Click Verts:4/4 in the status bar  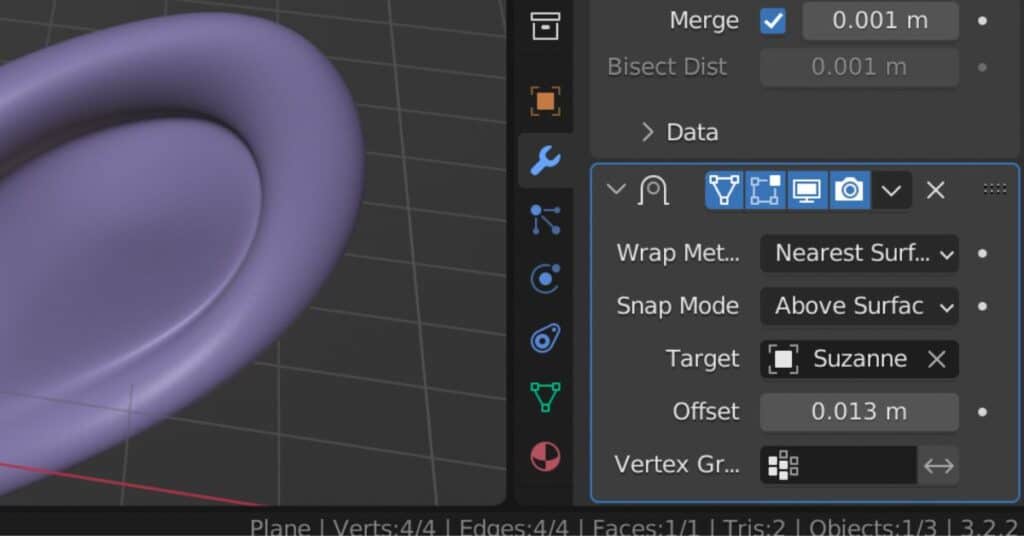384,527
